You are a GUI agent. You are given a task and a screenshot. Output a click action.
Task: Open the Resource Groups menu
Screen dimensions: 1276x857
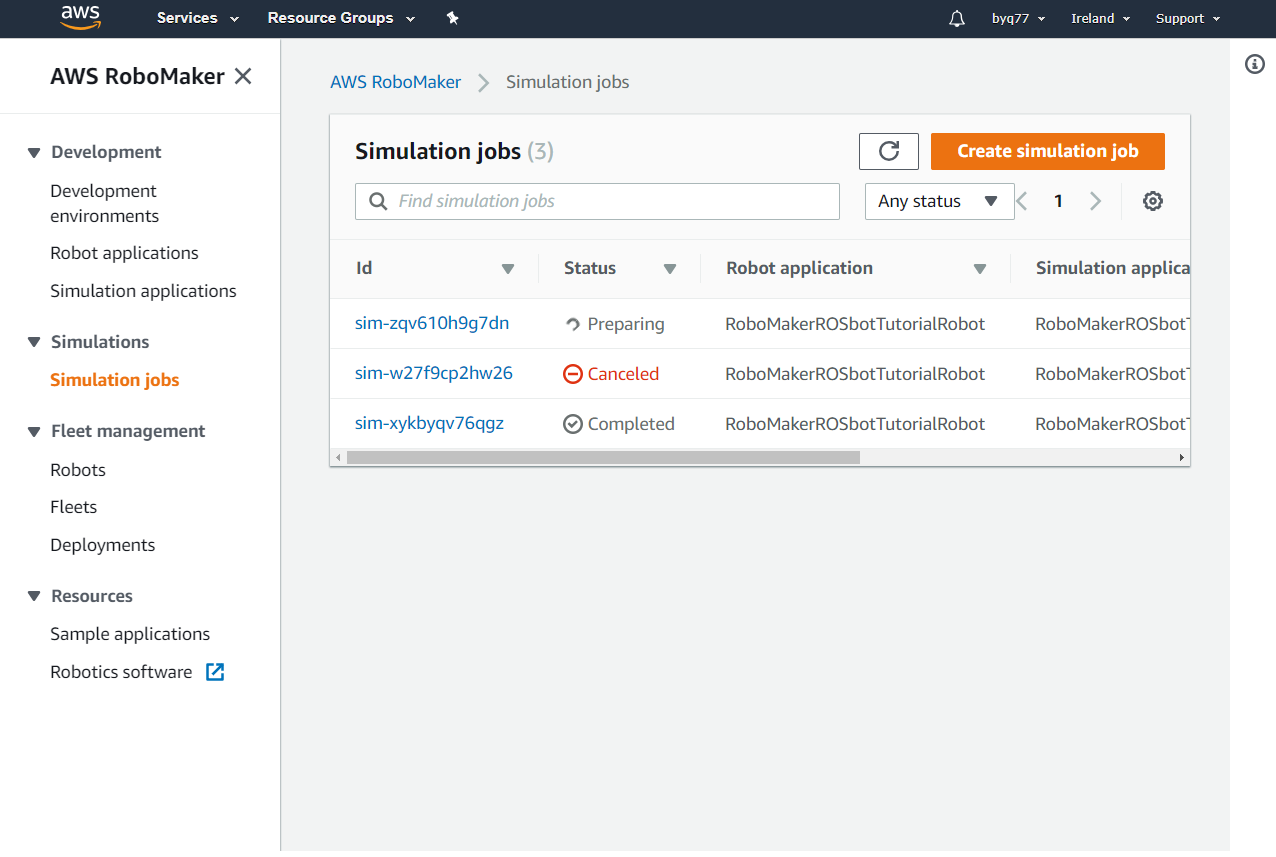tap(340, 18)
